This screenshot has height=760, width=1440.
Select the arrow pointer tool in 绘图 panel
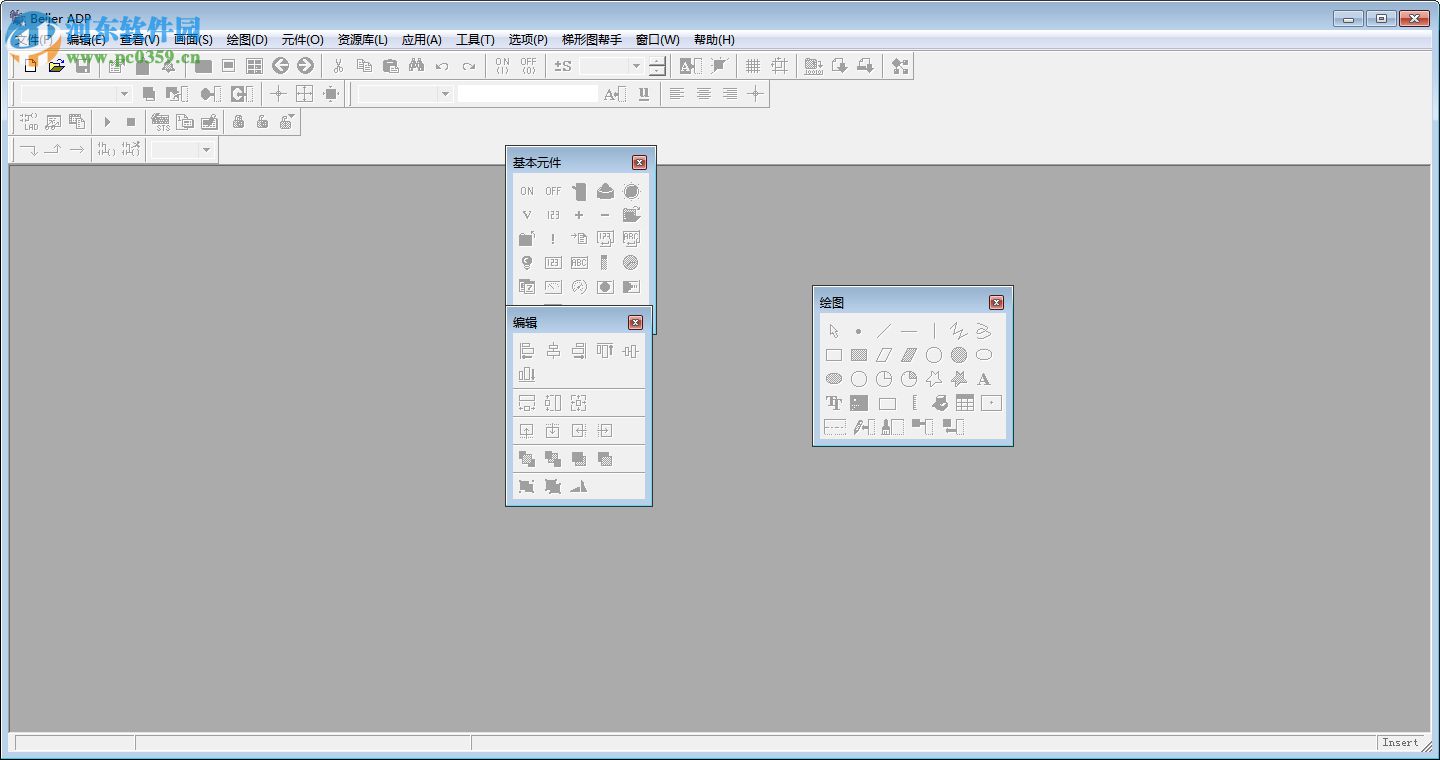(834, 331)
